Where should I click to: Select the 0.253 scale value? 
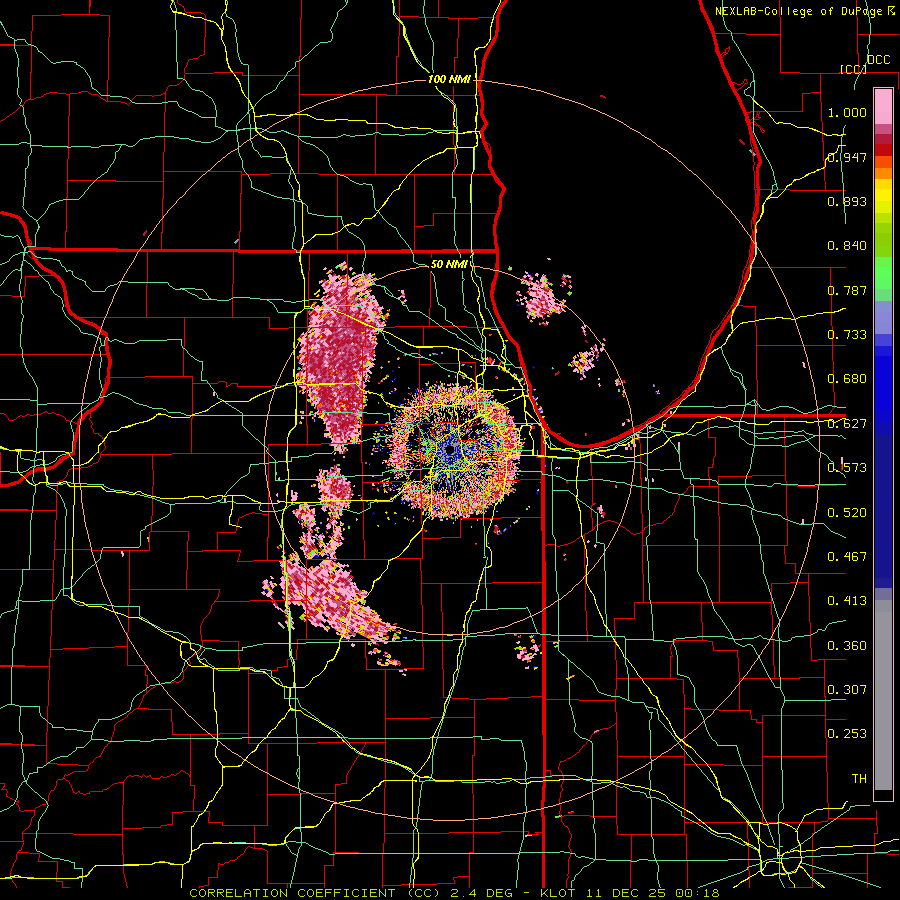click(847, 734)
